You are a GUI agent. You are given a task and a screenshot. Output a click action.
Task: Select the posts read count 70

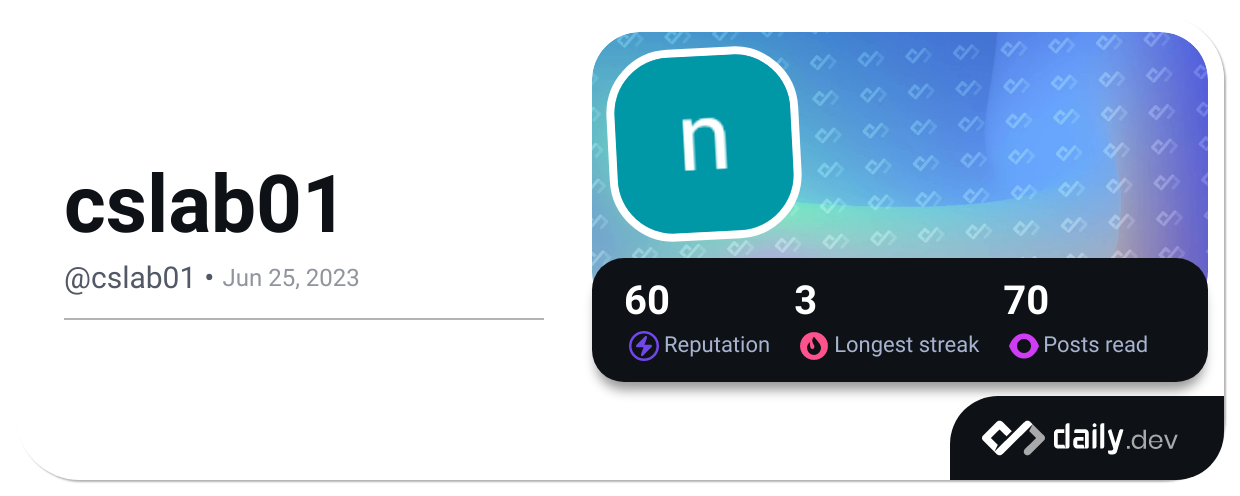pyautogui.click(x=1026, y=300)
